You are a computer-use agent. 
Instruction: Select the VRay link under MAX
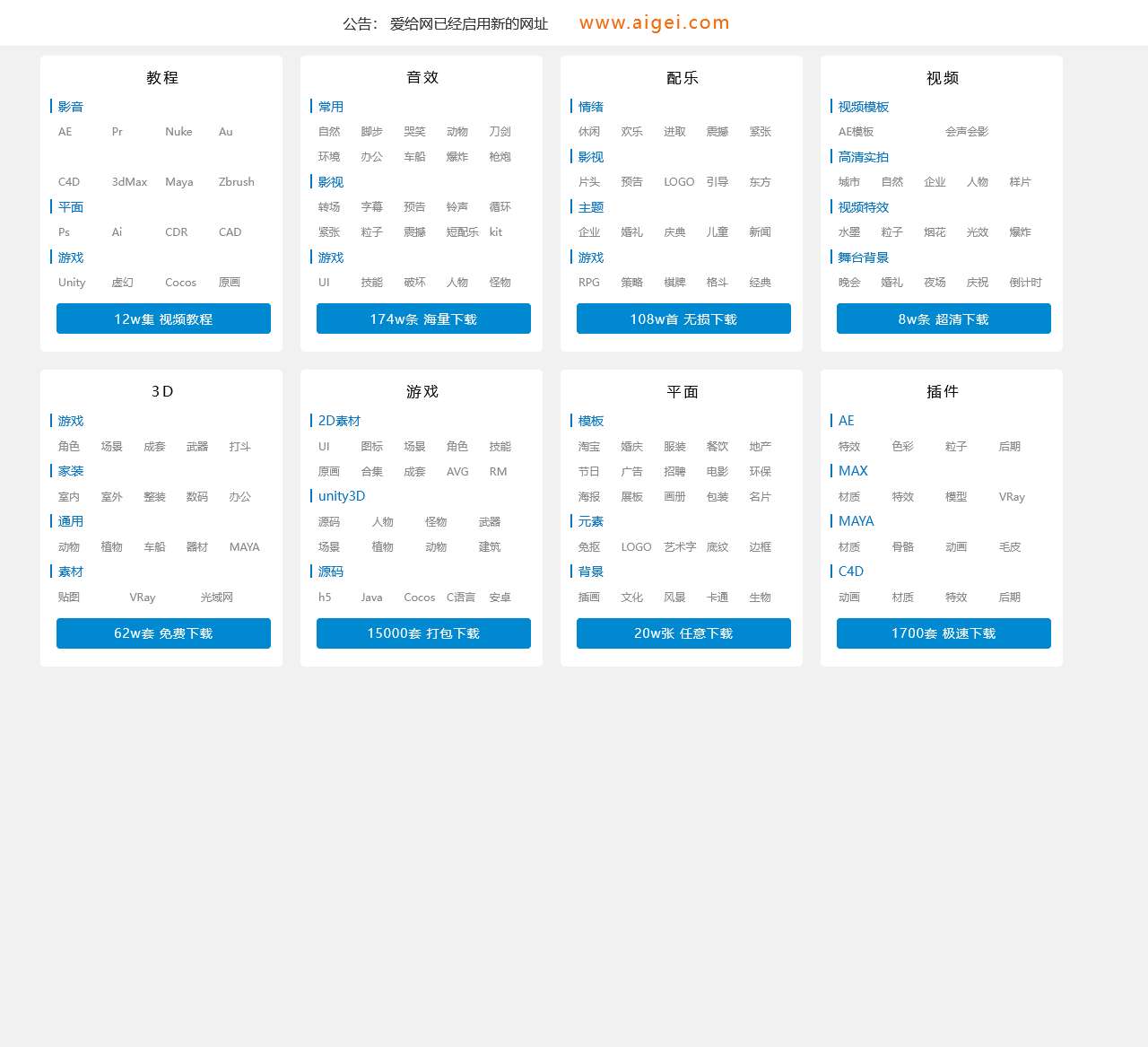pos(1012,497)
